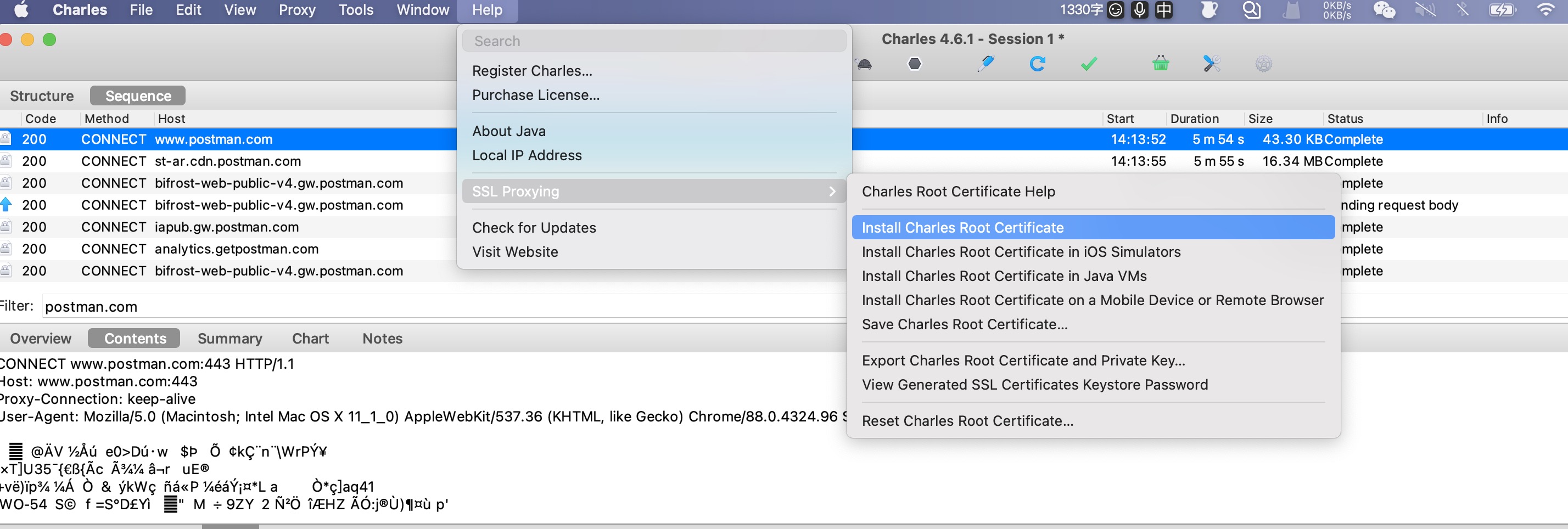Switch to the Structure view tab

coord(41,95)
